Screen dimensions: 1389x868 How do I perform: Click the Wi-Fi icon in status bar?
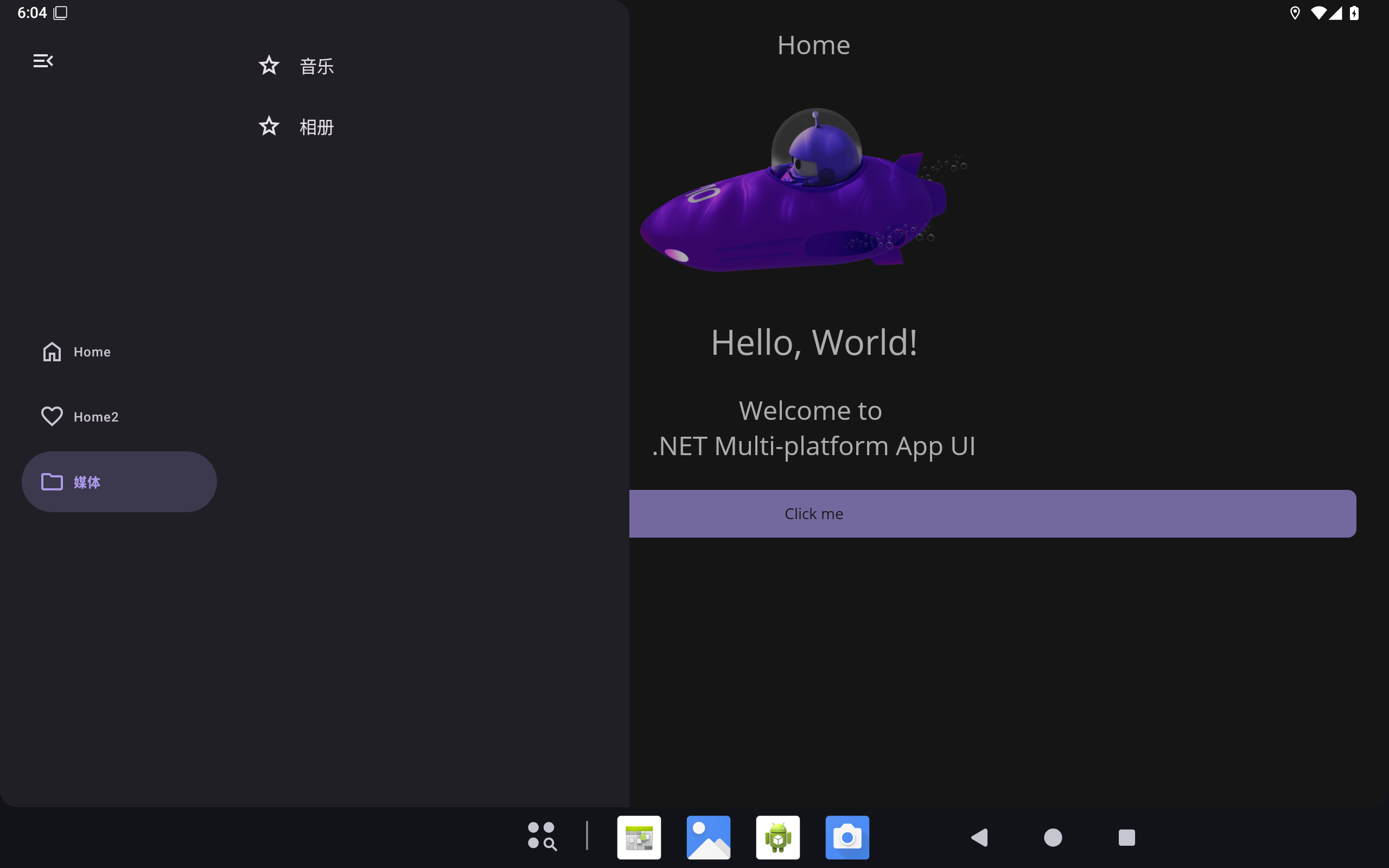pyautogui.click(x=1319, y=12)
